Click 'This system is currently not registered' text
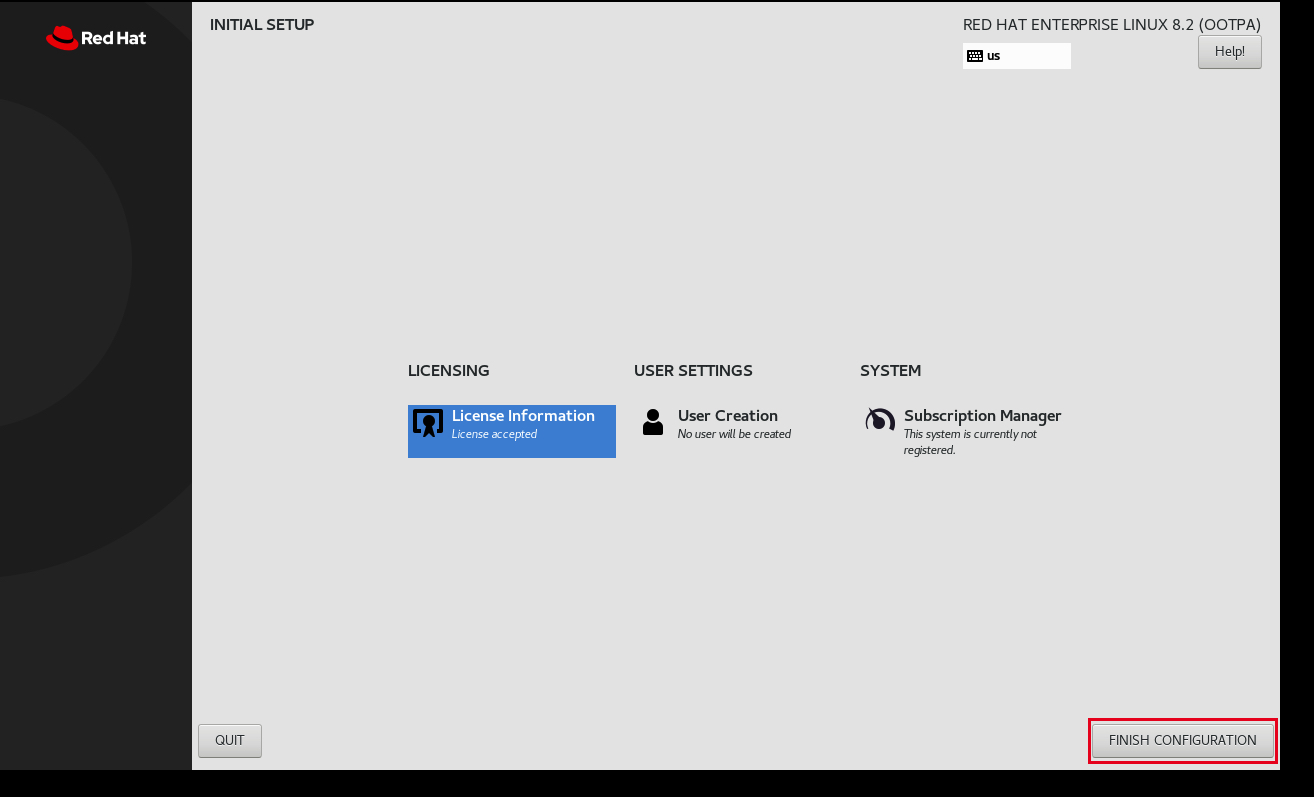The height and width of the screenshot is (797, 1314). point(970,442)
